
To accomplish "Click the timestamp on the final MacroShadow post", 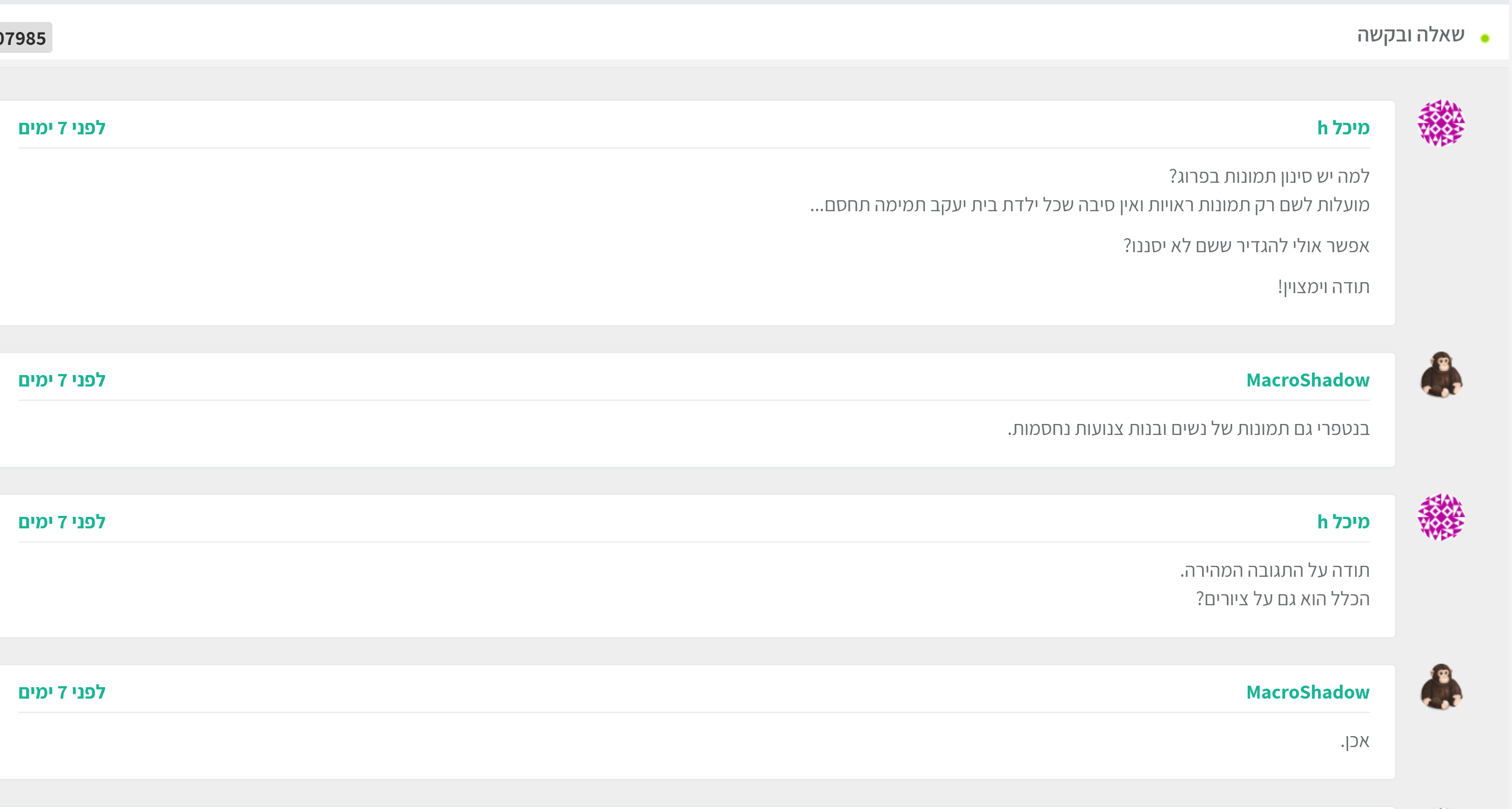I will coord(61,692).
